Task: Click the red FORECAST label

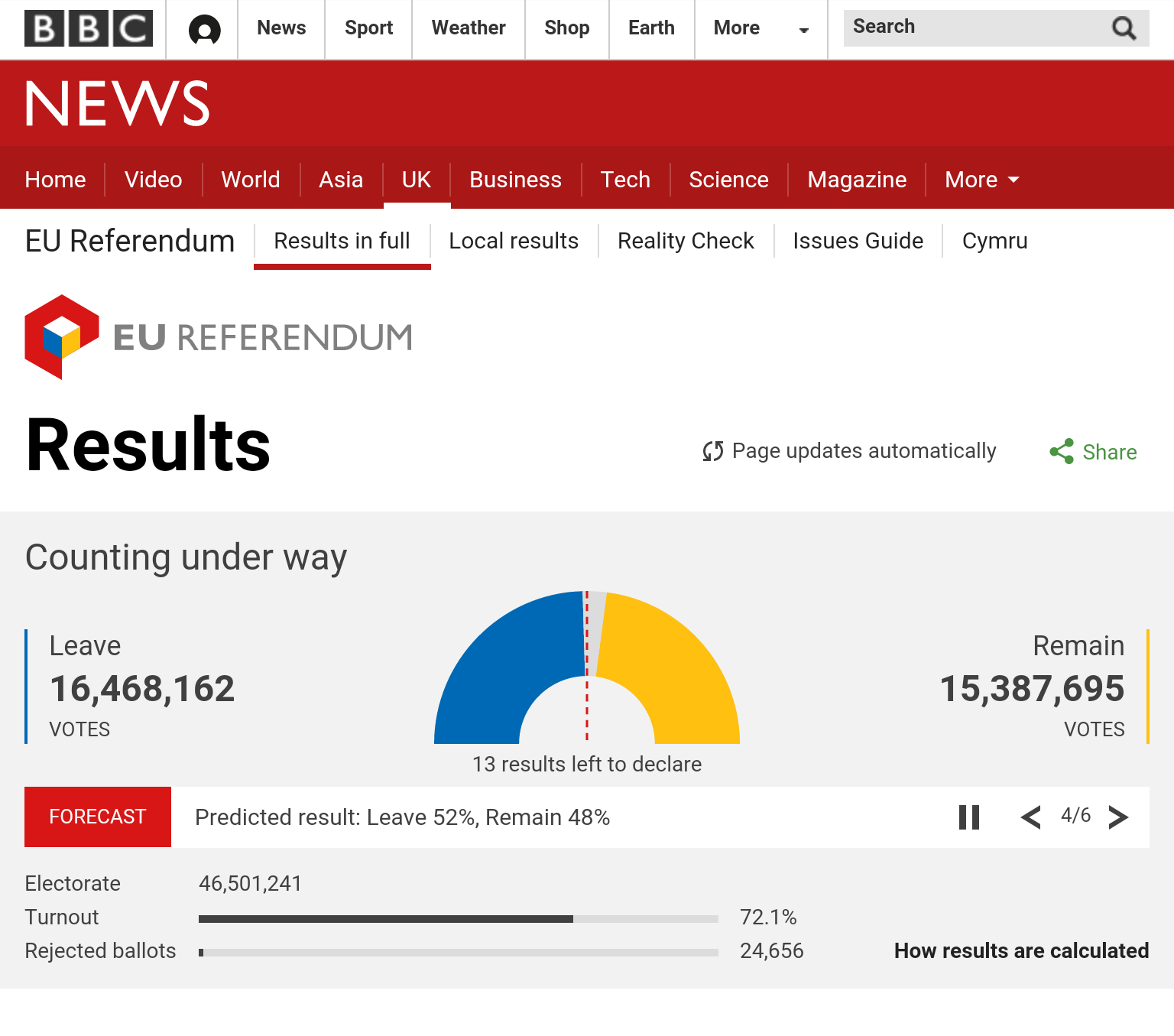Action: point(98,817)
